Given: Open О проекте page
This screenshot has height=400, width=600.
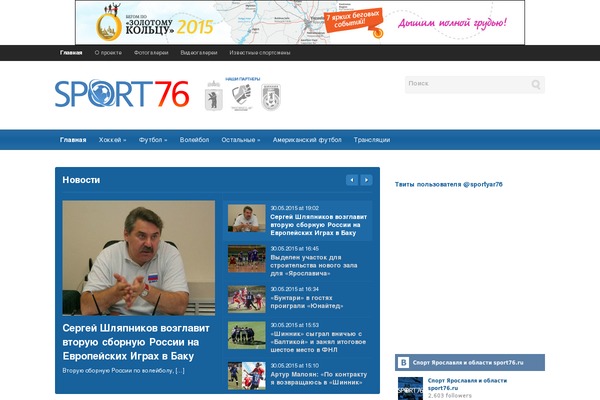Looking at the screenshot, I should 108,53.
